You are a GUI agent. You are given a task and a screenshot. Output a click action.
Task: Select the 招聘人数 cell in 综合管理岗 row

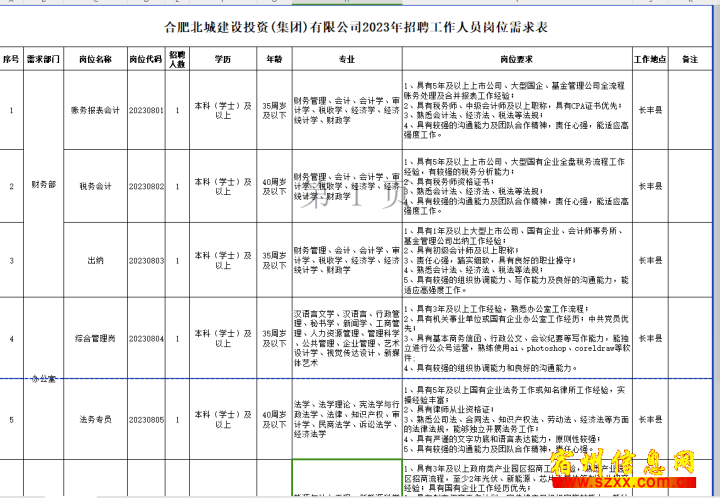pyautogui.click(x=177, y=338)
